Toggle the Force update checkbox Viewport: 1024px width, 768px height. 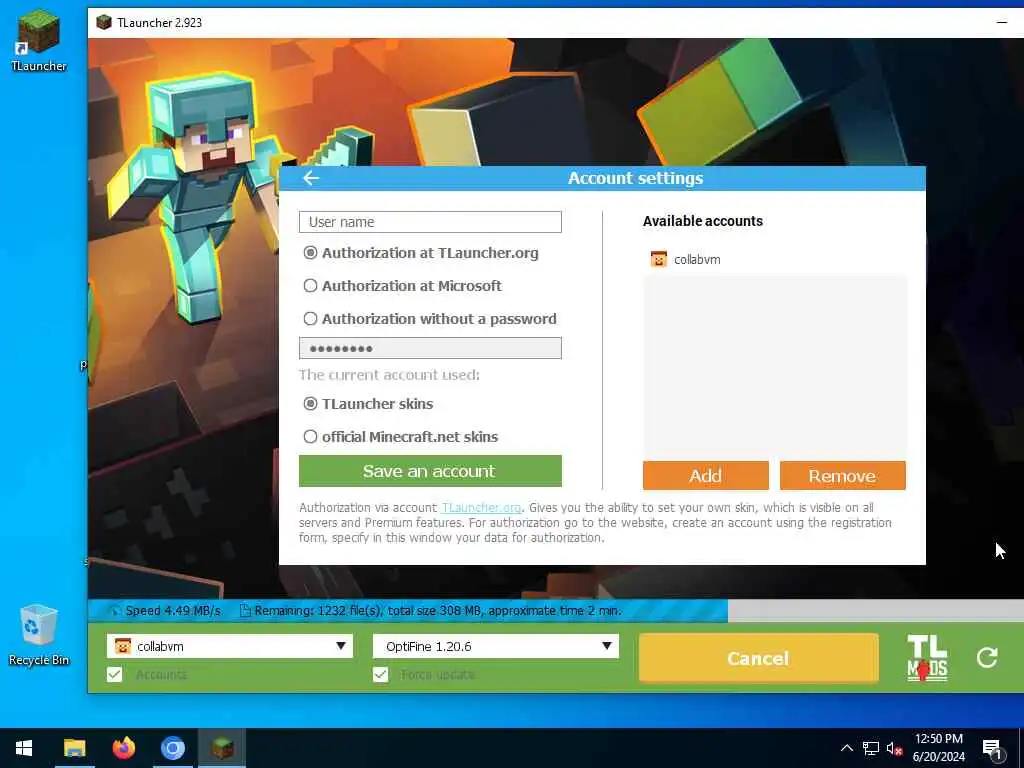[380, 674]
